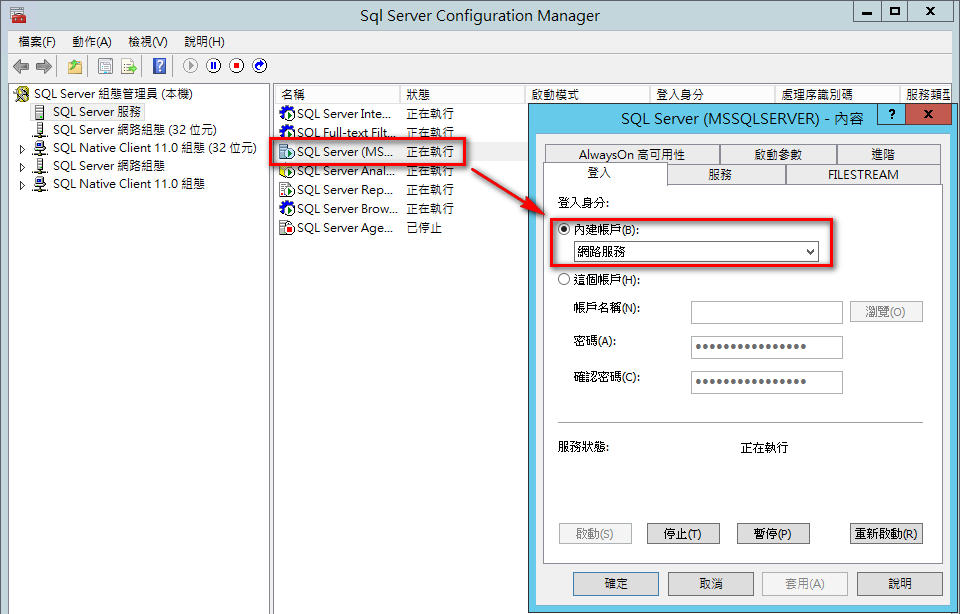960x614 pixels.
Task: Open the Properties toolbar icon
Action: (x=105, y=66)
